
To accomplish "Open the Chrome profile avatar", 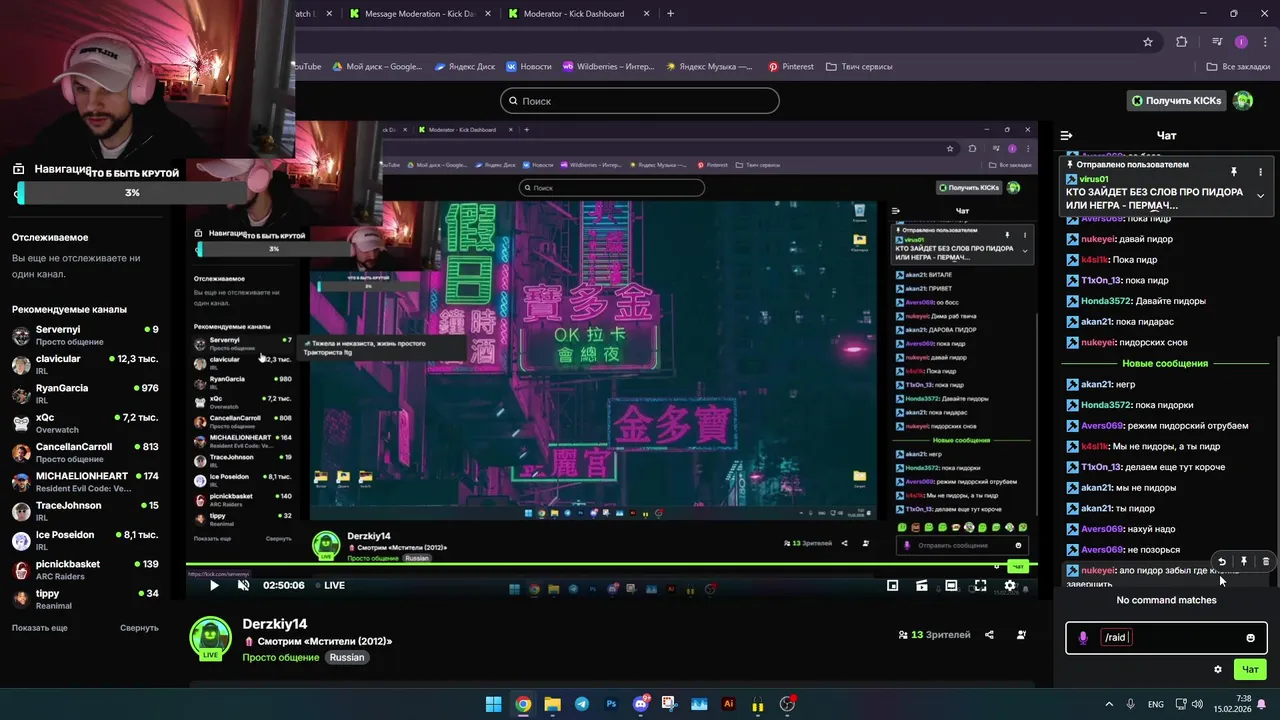I will [1241, 42].
